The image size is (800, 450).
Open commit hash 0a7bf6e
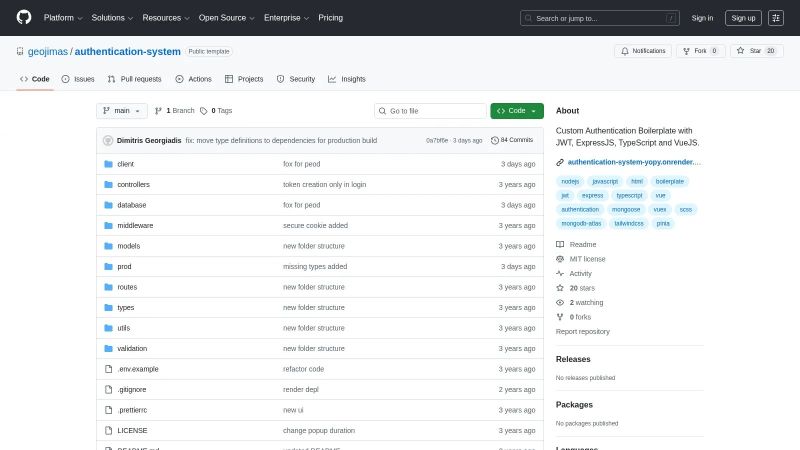point(437,140)
